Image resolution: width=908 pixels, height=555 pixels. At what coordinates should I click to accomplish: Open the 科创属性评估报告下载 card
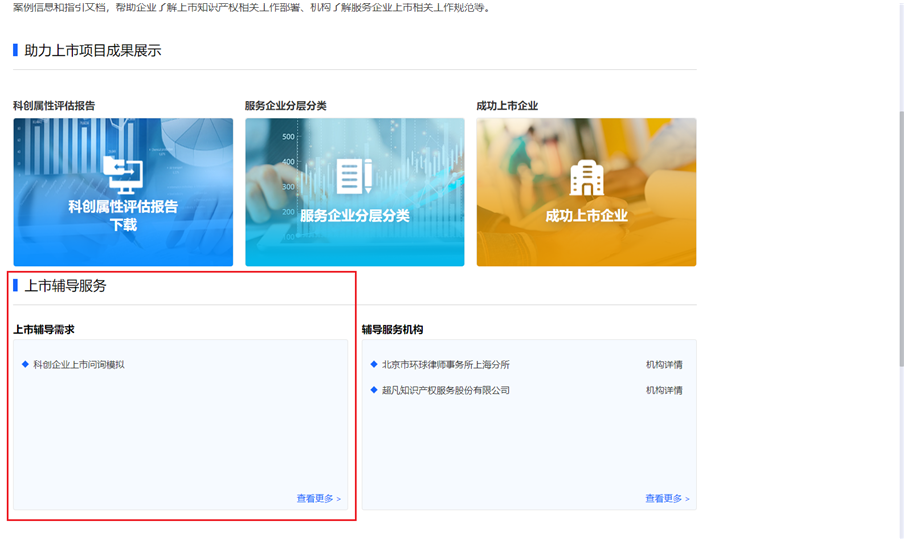tap(123, 192)
